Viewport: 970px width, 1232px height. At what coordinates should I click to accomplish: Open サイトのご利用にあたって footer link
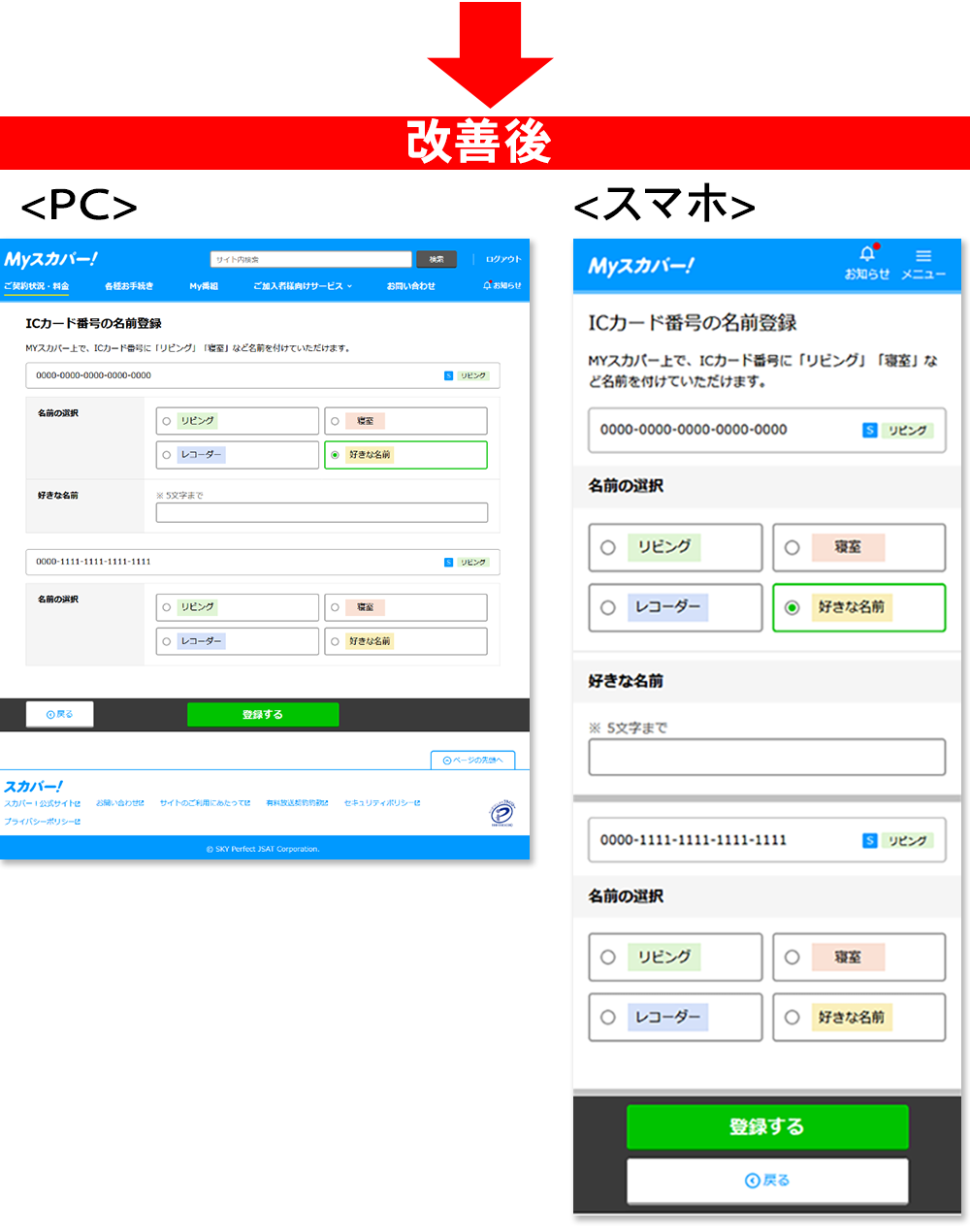click(x=206, y=803)
